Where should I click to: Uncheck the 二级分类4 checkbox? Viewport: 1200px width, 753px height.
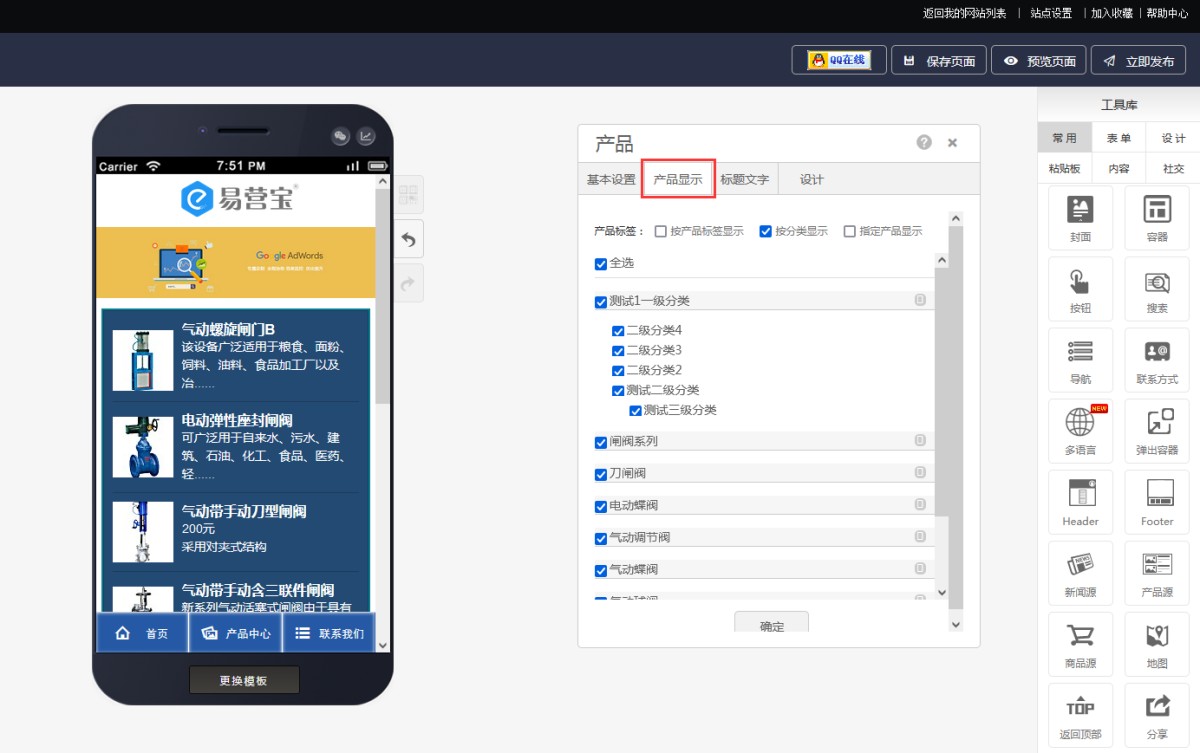[618, 331]
